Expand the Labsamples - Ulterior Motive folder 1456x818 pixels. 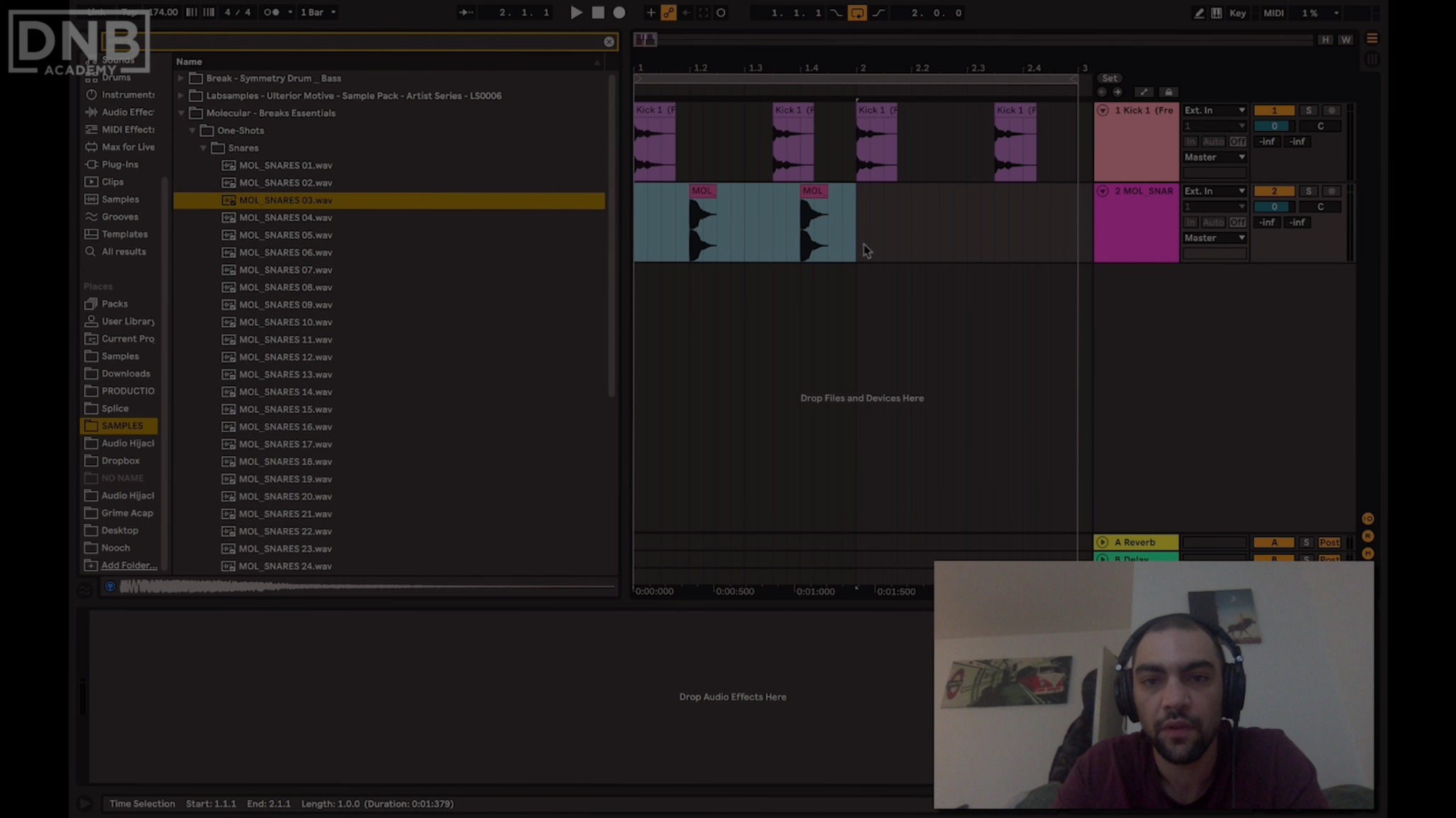click(x=181, y=95)
